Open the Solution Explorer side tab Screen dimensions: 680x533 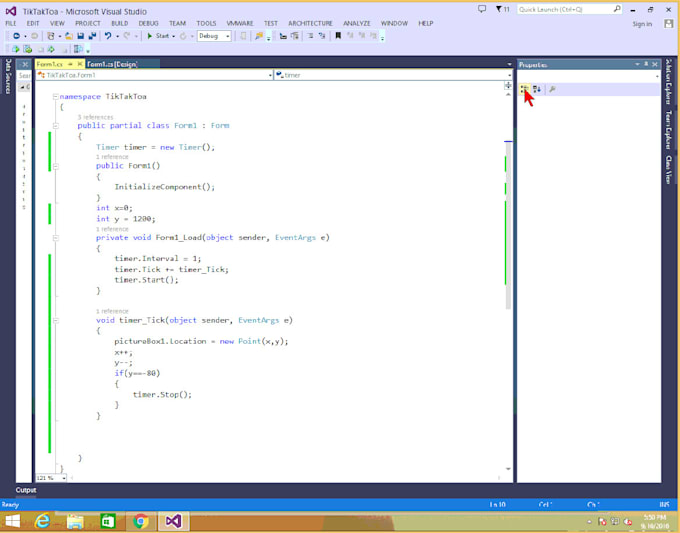click(668, 82)
